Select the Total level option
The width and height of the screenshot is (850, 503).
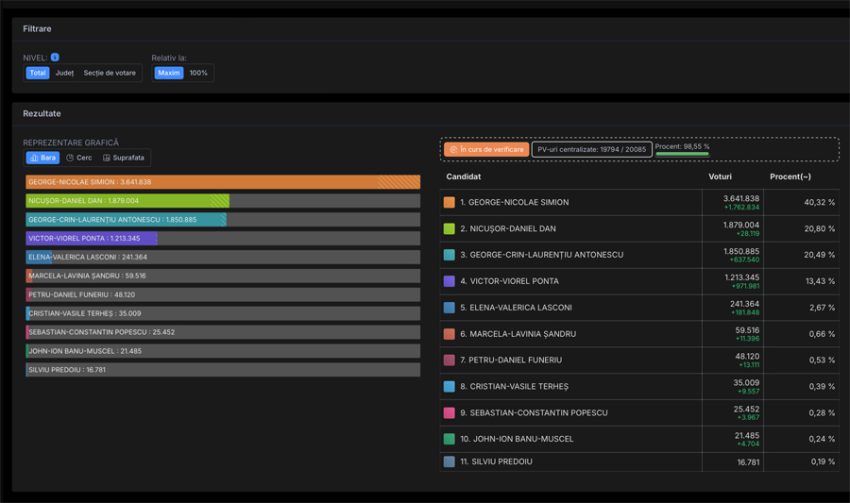[x=37, y=73]
